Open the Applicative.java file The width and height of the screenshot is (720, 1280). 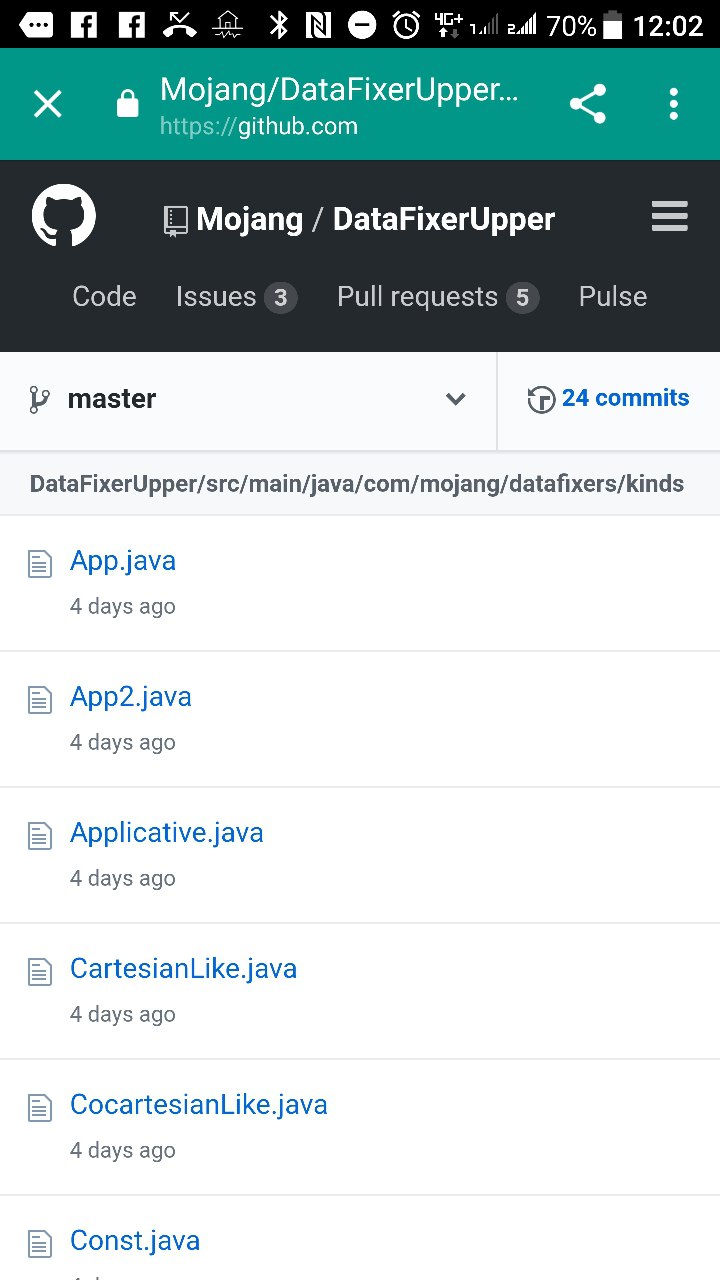tap(167, 833)
